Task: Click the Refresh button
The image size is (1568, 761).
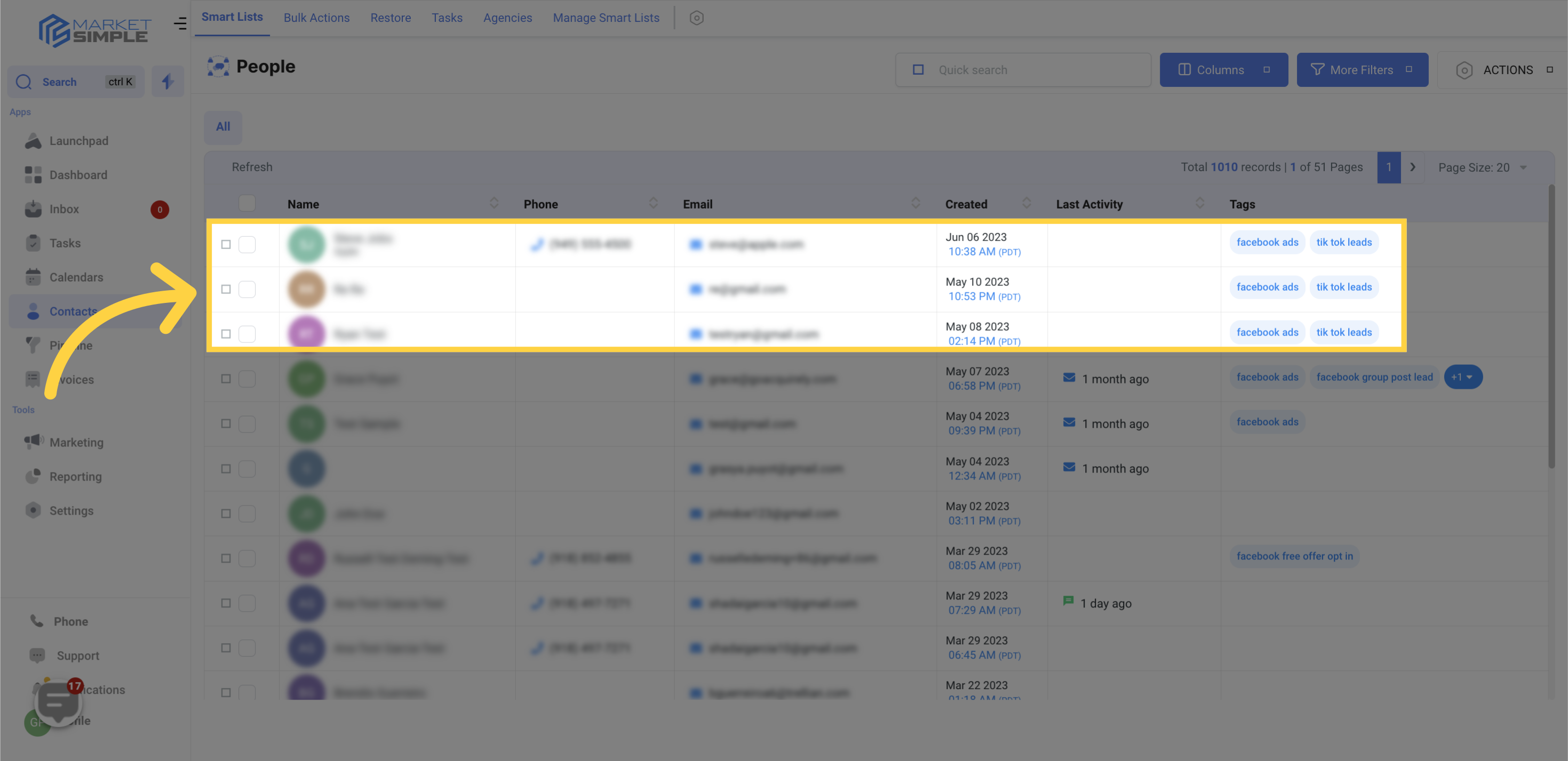Action: [x=252, y=167]
